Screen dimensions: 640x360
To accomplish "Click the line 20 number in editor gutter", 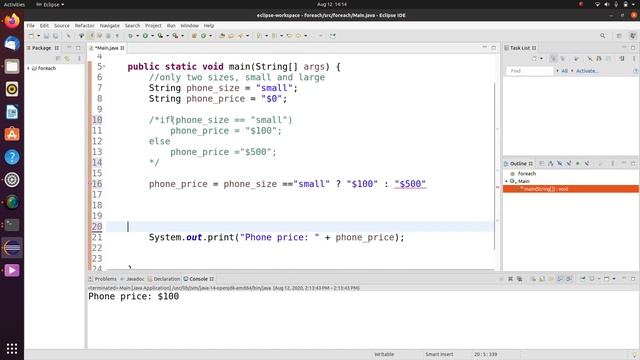I will click(97, 227).
